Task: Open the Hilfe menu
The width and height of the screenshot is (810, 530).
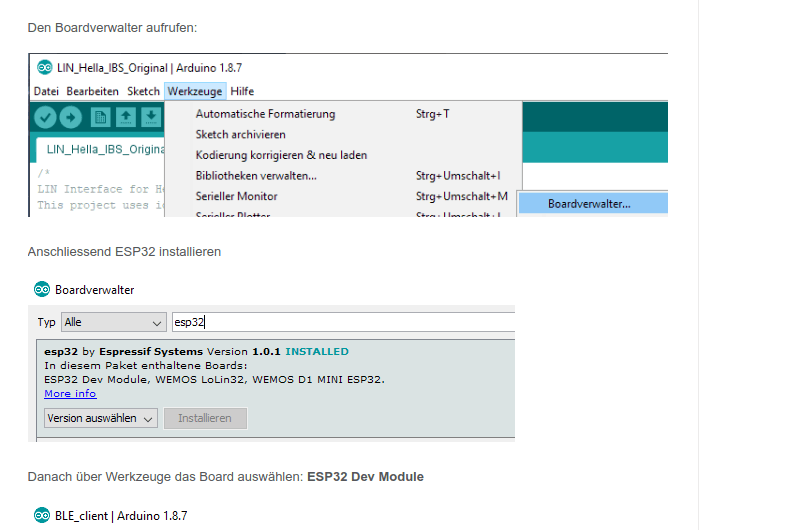Action: 242,91
